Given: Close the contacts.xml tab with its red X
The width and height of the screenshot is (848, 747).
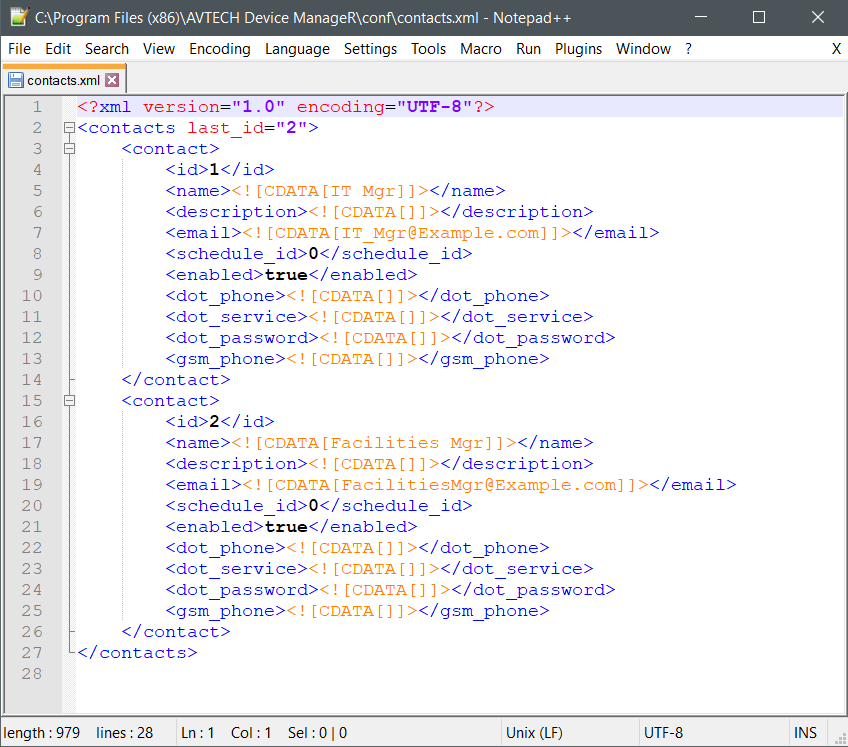Looking at the screenshot, I should [112, 80].
